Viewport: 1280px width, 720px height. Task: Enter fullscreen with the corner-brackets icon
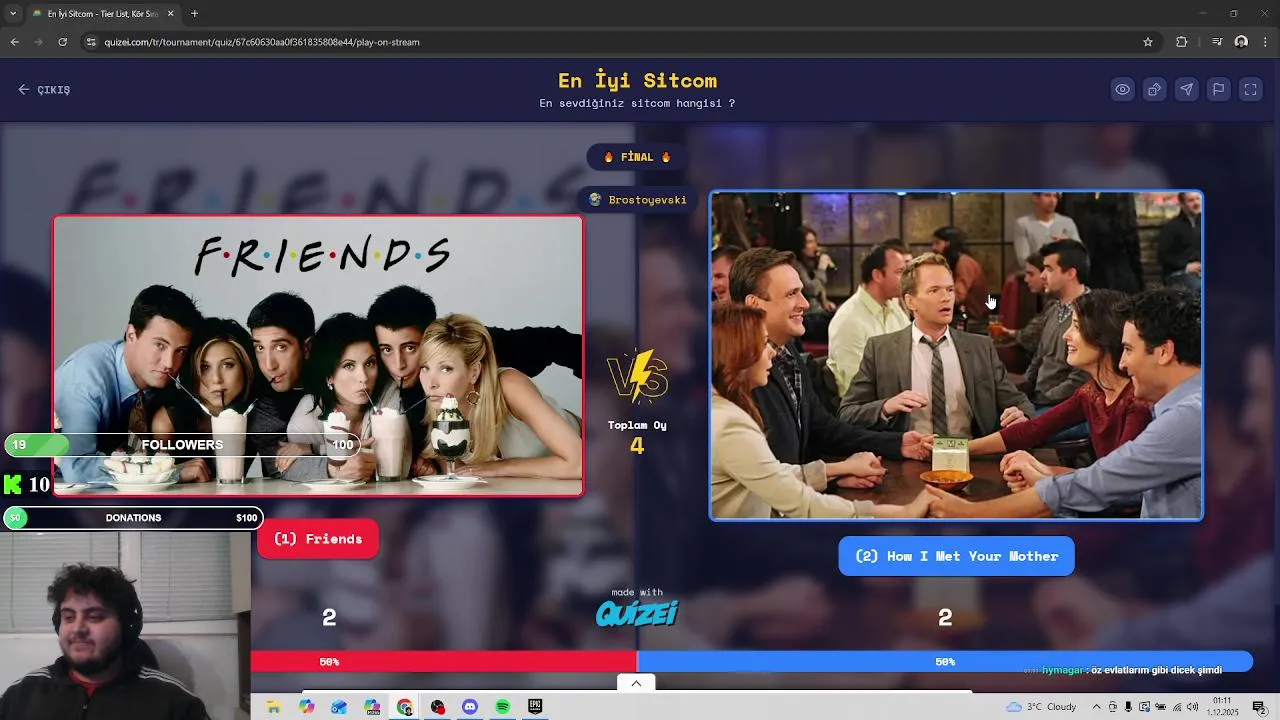1250,89
